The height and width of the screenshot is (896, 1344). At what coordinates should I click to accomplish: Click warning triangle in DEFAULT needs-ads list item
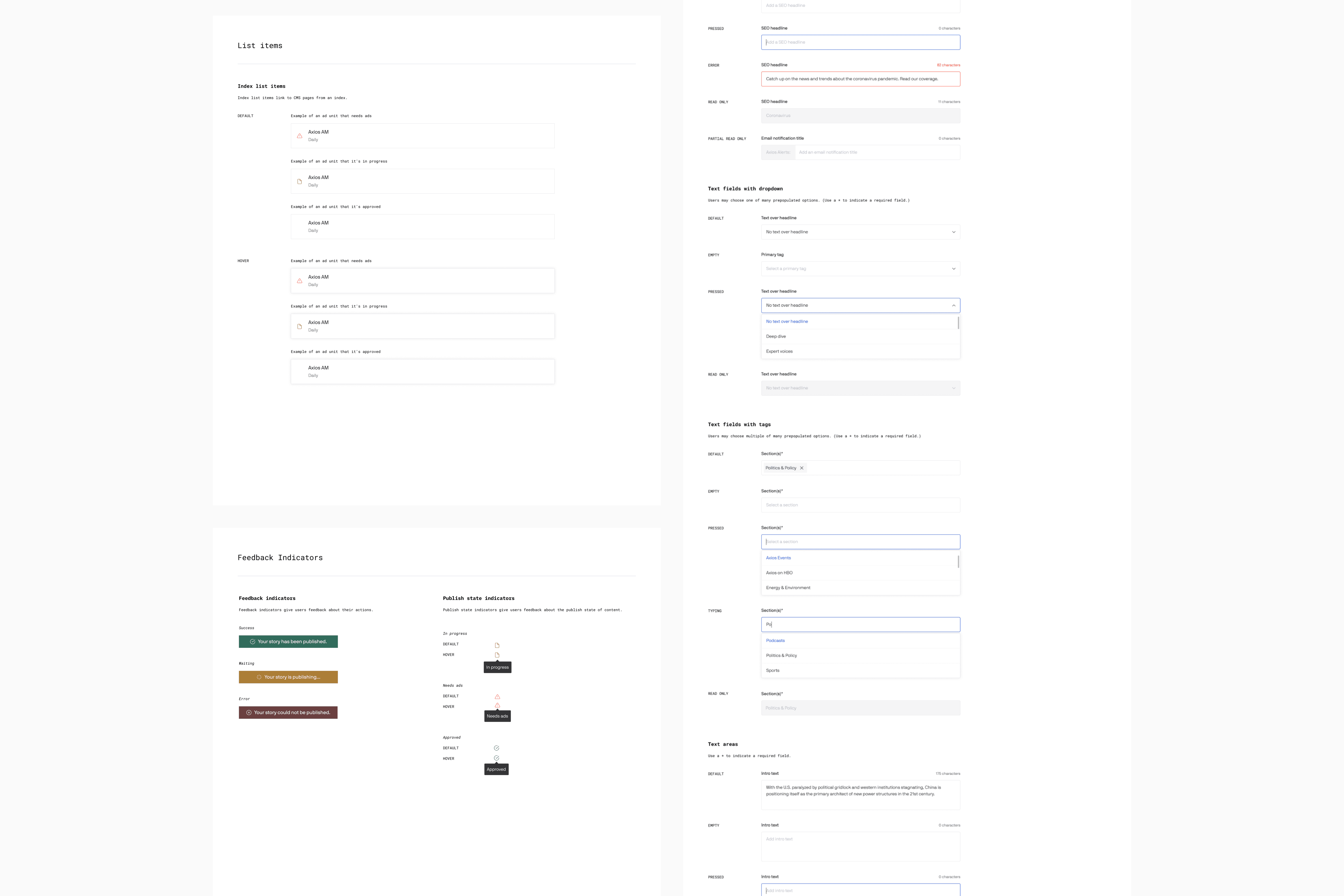tap(299, 136)
